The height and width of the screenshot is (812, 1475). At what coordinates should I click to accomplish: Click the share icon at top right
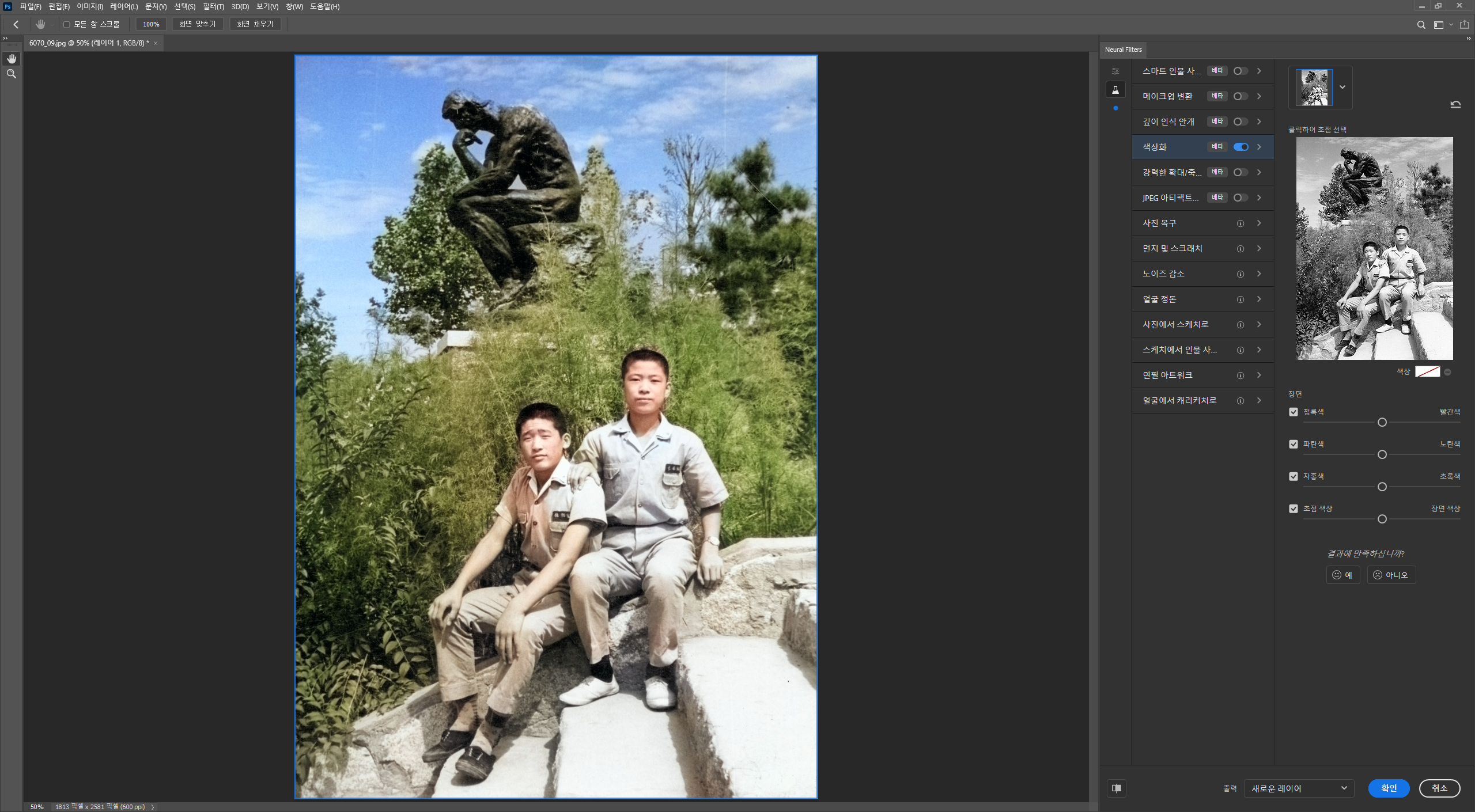[1464, 25]
